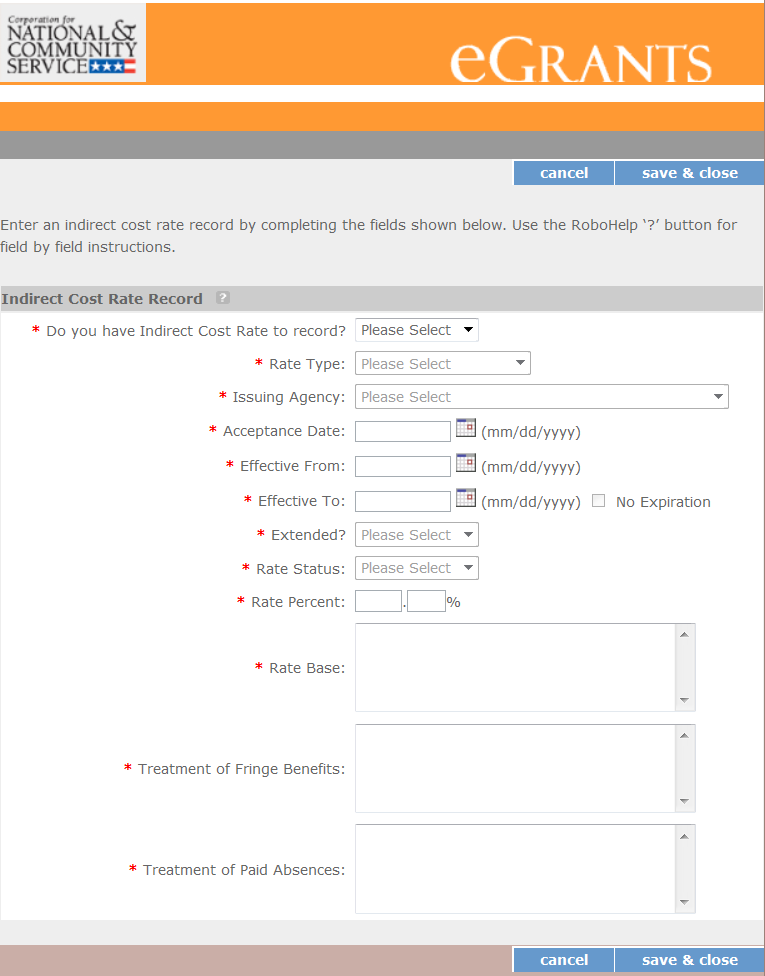Click the National & Community Service logo

(73, 43)
